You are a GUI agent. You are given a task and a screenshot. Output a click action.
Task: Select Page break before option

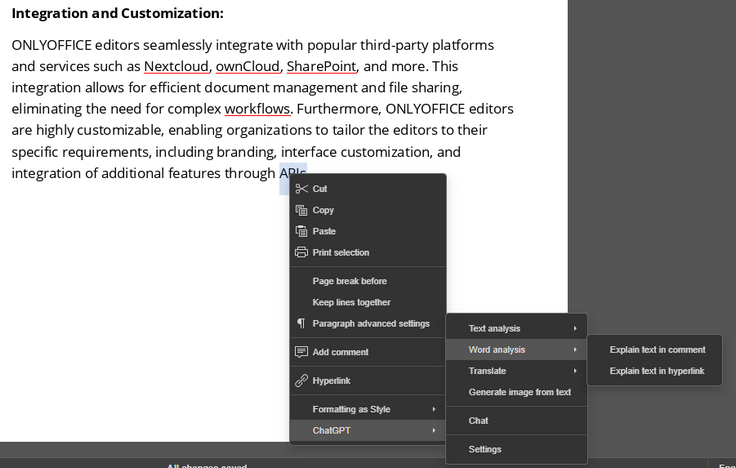click(349, 281)
